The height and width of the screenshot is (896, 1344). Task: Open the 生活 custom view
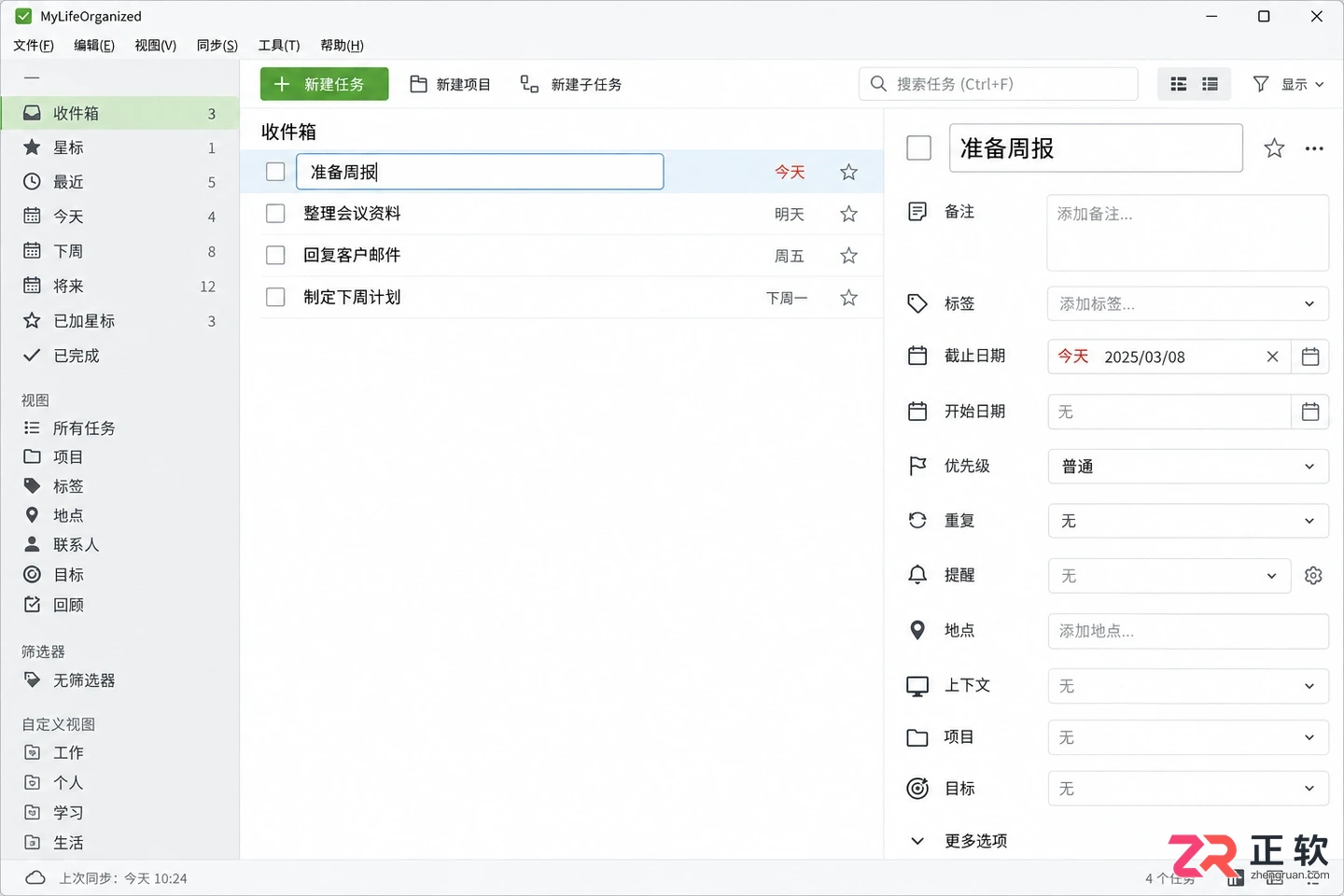coord(119,842)
